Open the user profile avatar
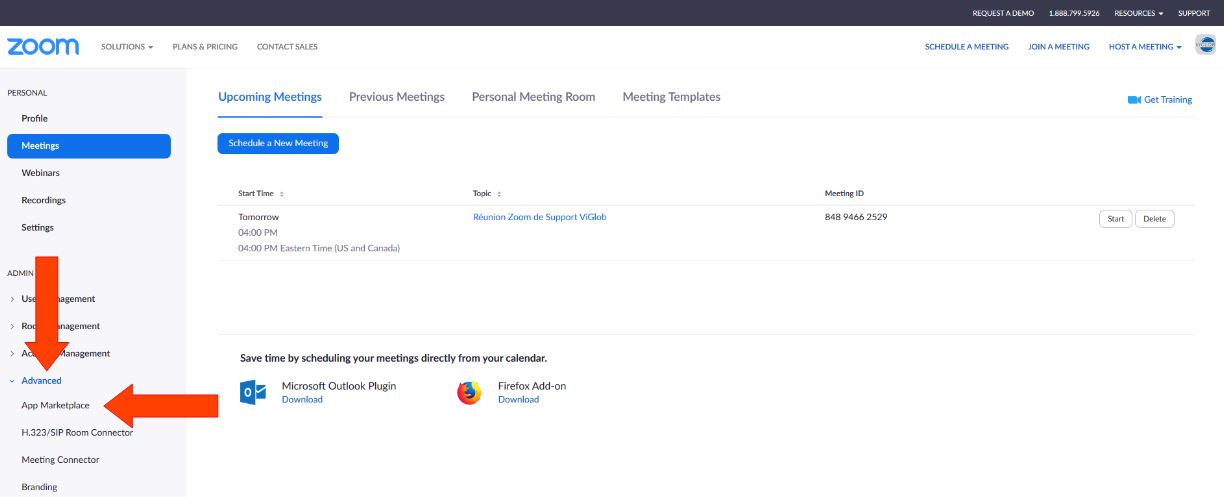The height and width of the screenshot is (497, 1224). [1205, 45]
